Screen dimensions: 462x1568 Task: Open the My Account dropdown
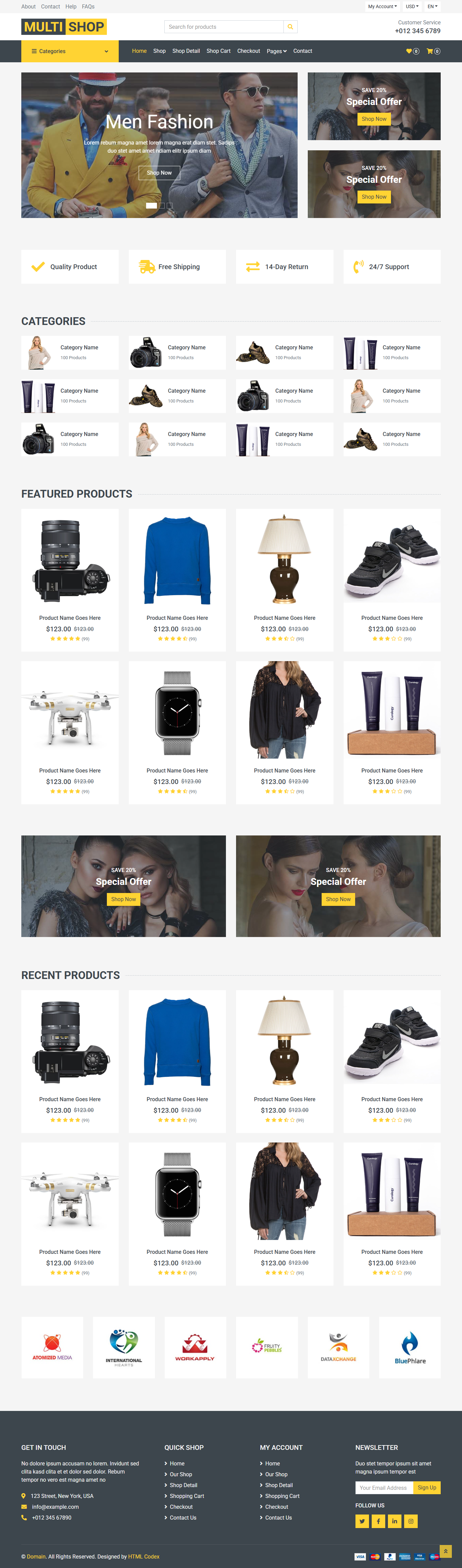tap(383, 7)
